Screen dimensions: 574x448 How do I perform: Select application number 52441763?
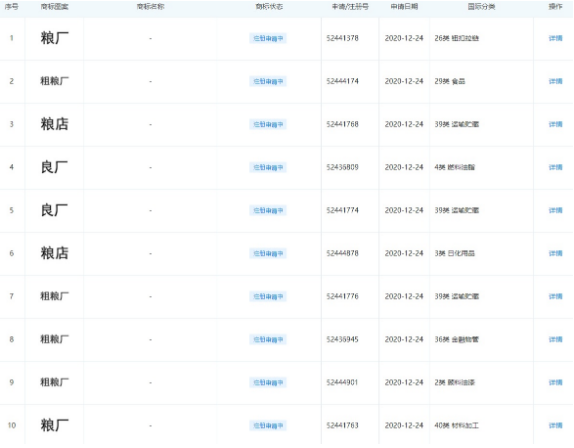coord(342,425)
